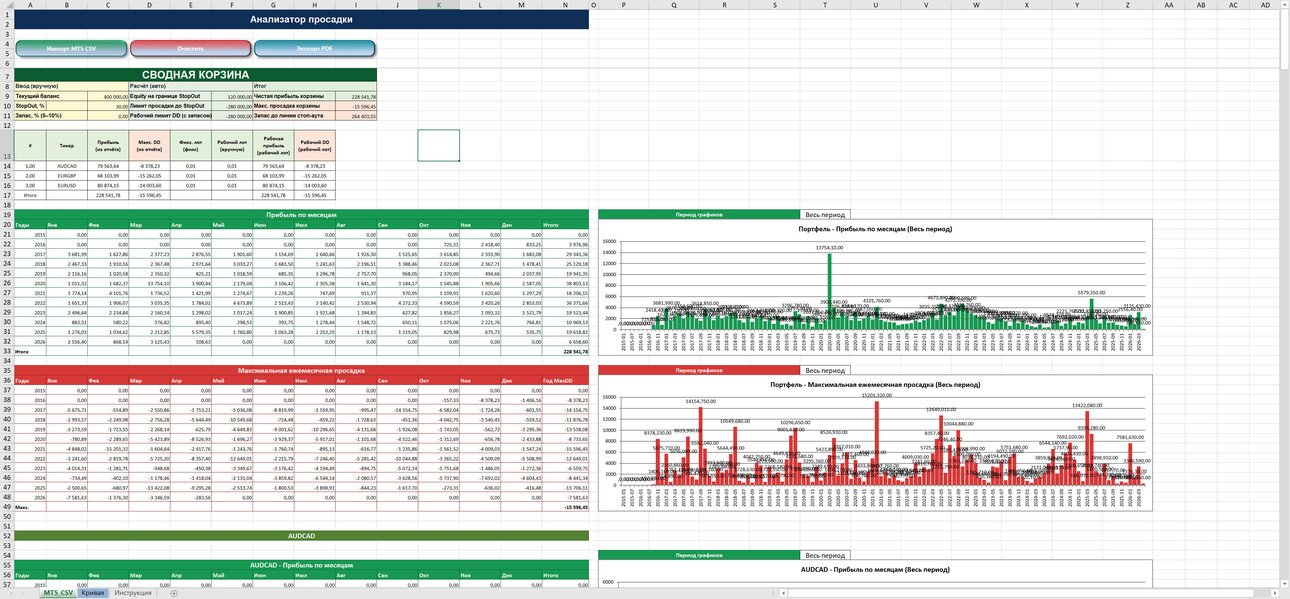The height and width of the screenshot is (599, 1290).
Task: Click the green Период графиков label above profit chart
Action: pos(699,215)
